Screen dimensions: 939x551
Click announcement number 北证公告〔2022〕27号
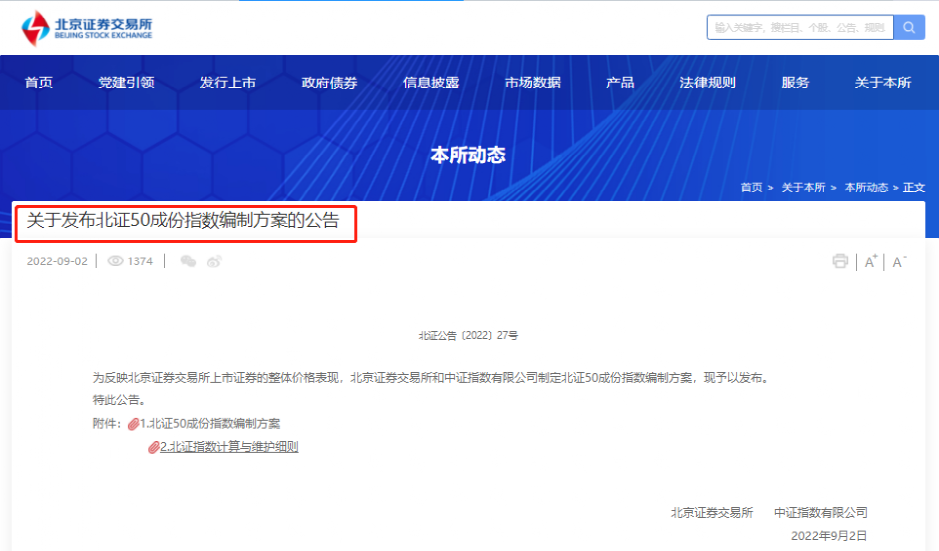(468, 335)
